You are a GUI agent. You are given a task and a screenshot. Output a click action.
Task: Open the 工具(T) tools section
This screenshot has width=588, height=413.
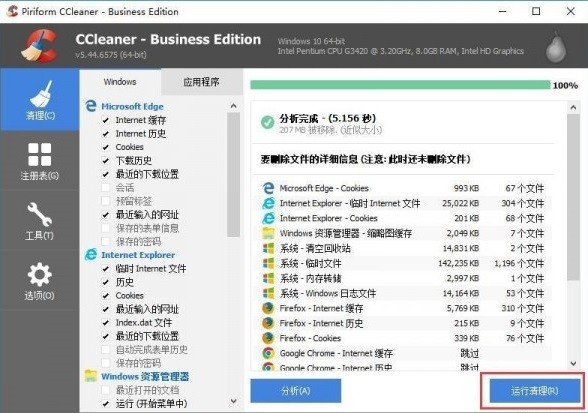pos(40,221)
